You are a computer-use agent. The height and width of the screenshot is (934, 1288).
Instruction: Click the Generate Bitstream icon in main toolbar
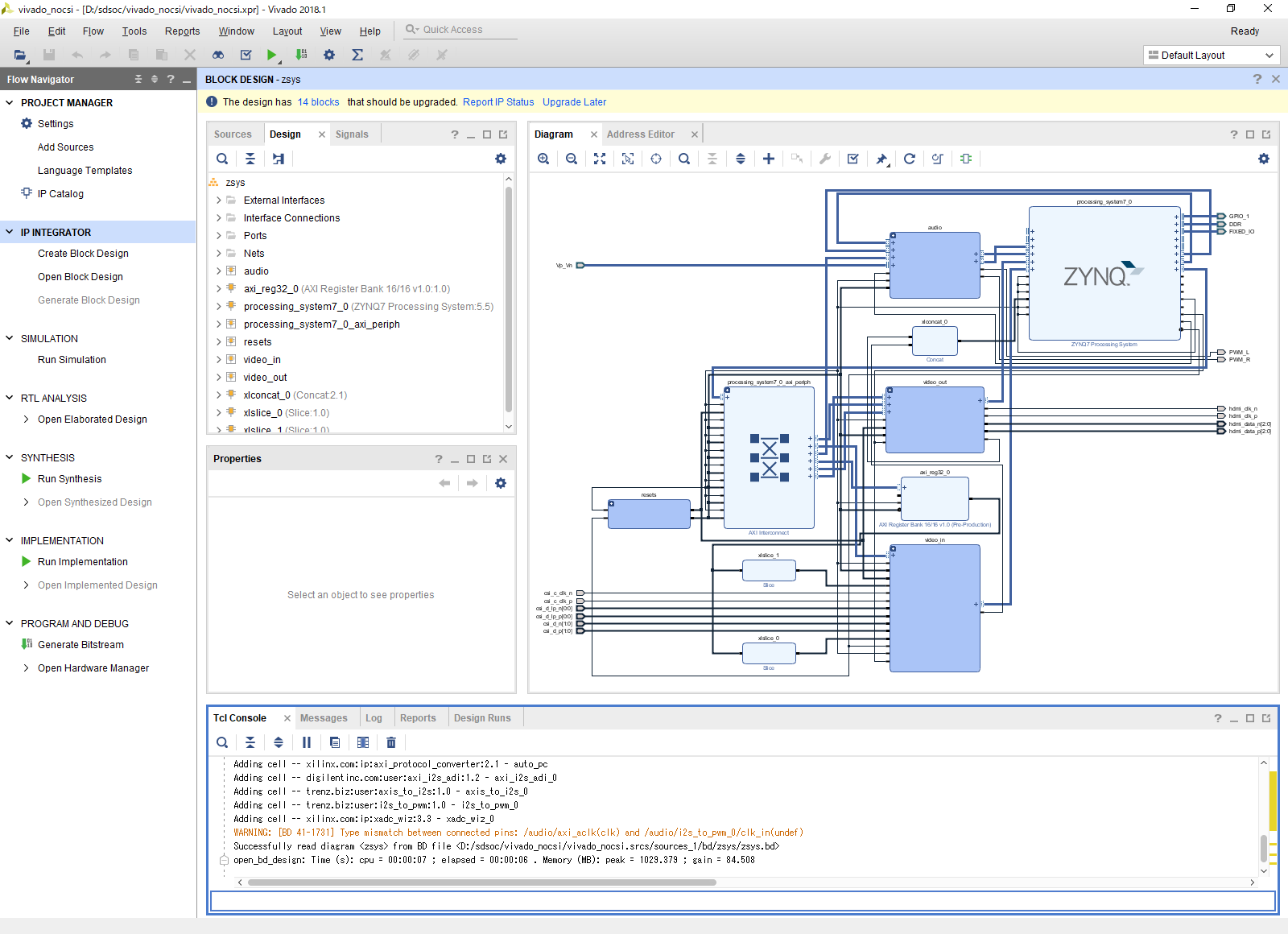(301, 55)
